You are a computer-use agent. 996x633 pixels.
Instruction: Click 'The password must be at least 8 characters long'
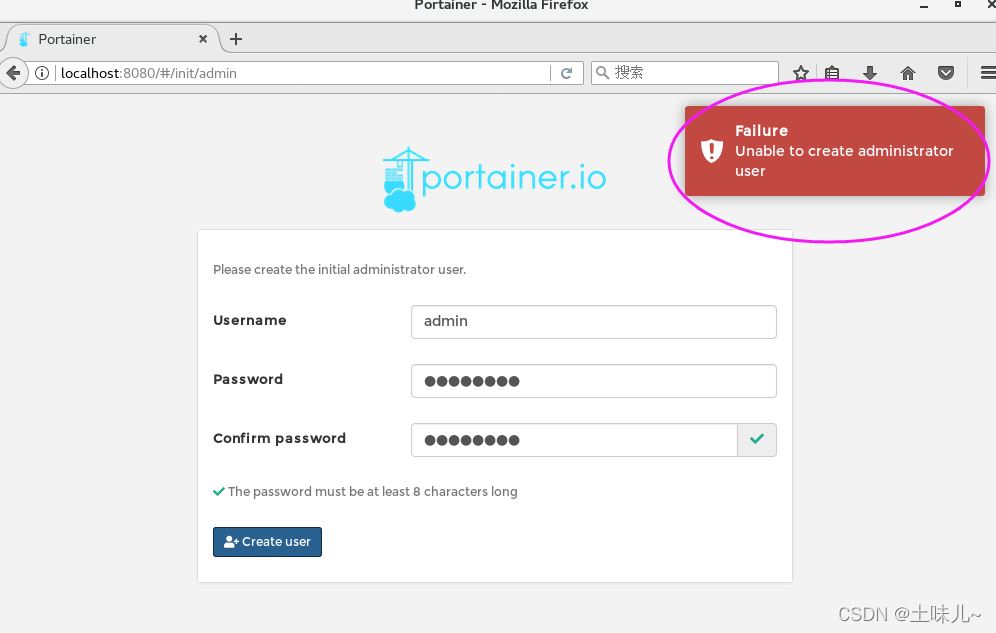click(372, 491)
